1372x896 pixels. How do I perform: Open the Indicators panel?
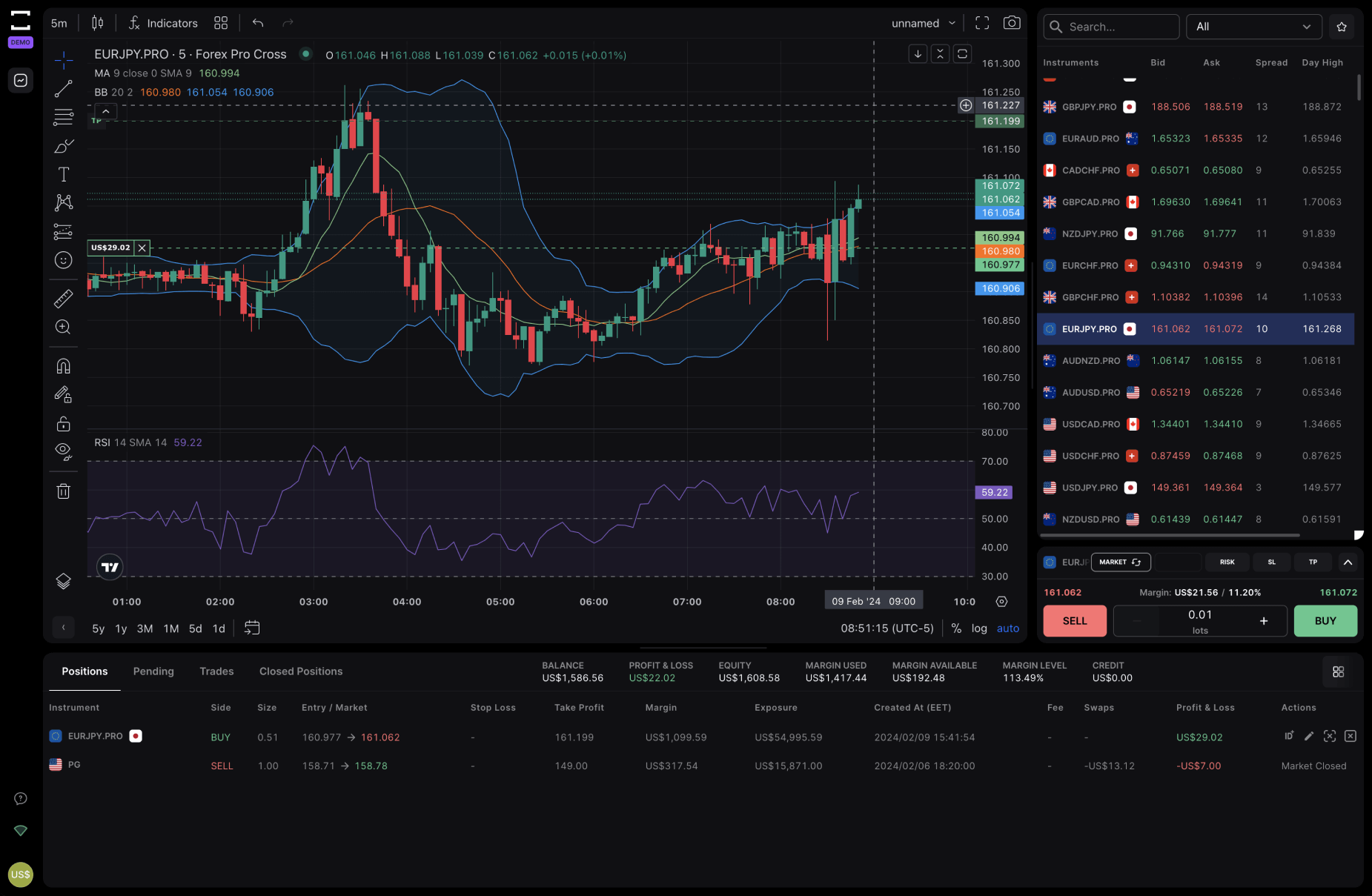163,23
